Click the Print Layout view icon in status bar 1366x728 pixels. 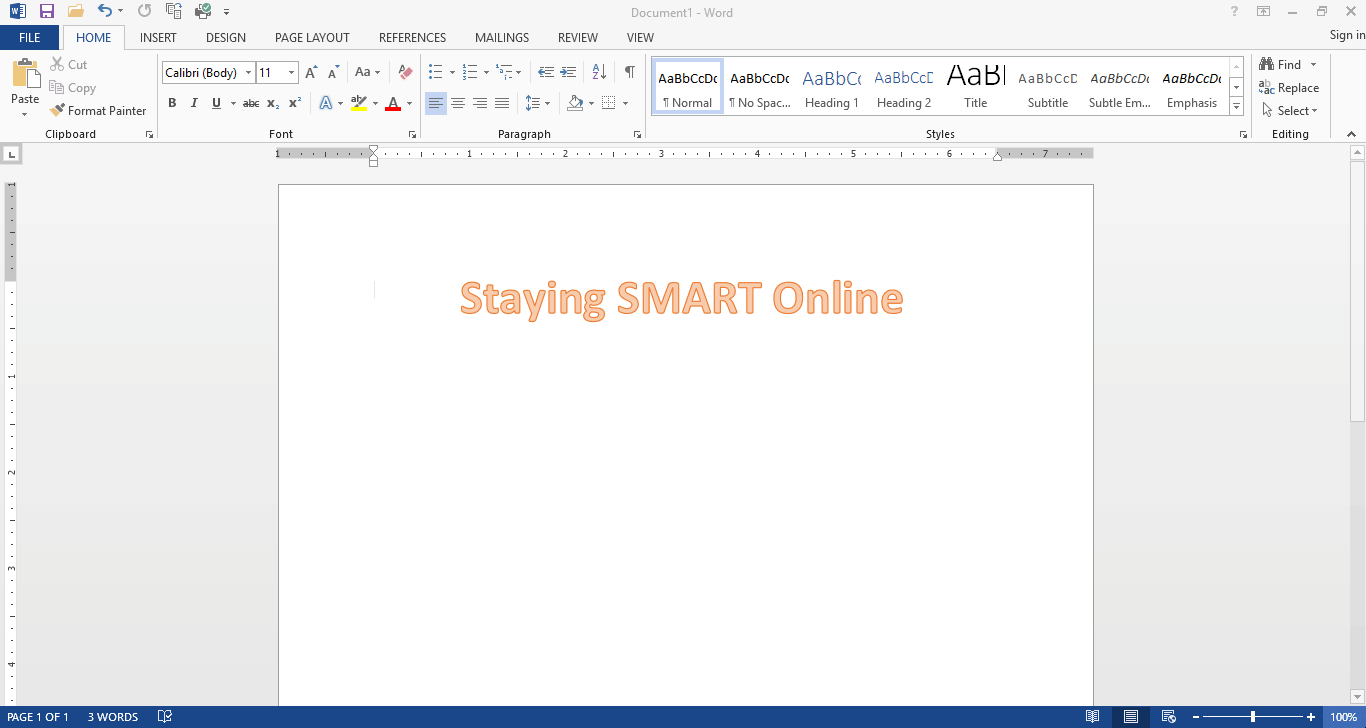(1131, 717)
